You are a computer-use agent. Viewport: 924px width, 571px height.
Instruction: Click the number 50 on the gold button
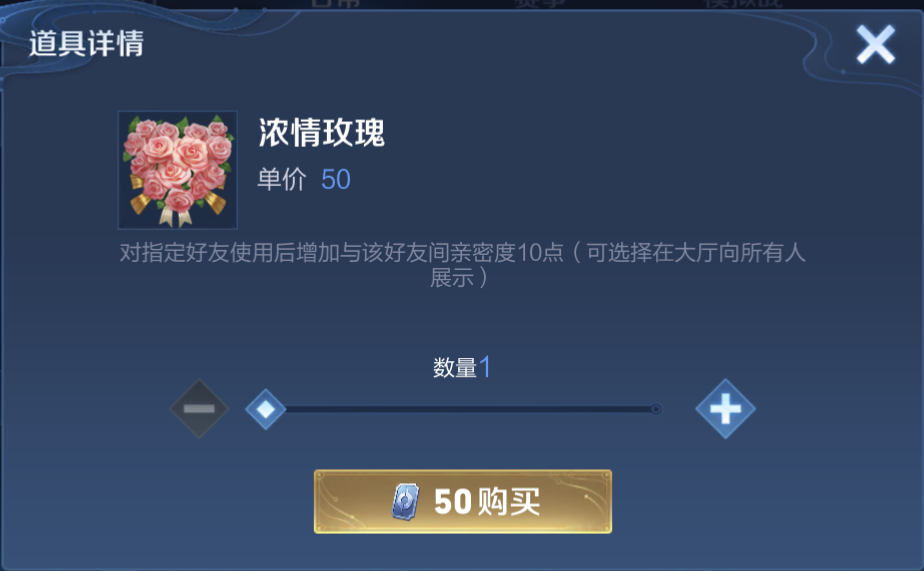[x=453, y=502]
